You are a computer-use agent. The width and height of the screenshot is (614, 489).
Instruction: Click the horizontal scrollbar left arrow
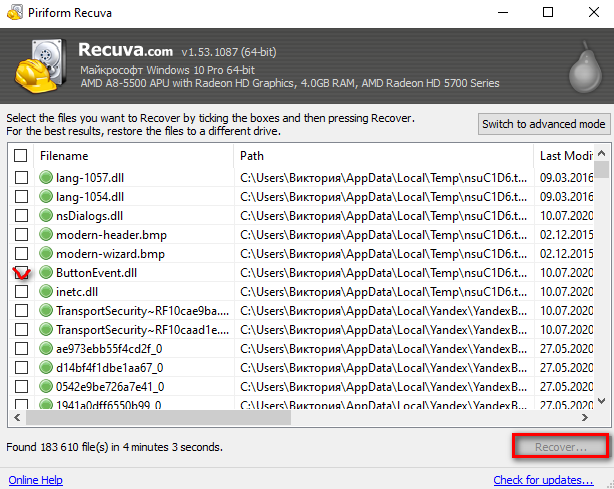[x=17, y=417]
